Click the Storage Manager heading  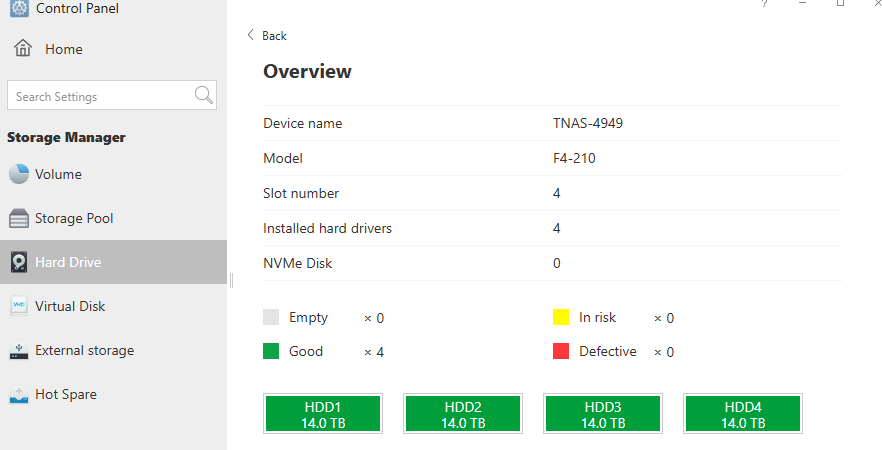[x=66, y=137]
